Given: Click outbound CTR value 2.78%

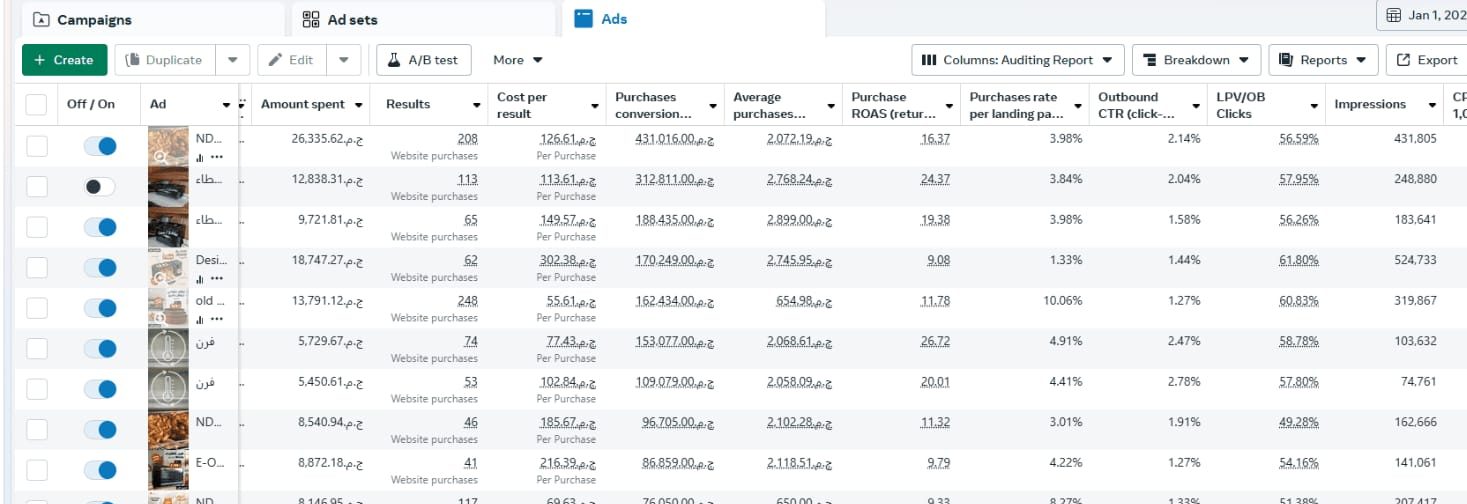Looking at the screenshot, I should pyautogui.click(x=1184, y=382).
